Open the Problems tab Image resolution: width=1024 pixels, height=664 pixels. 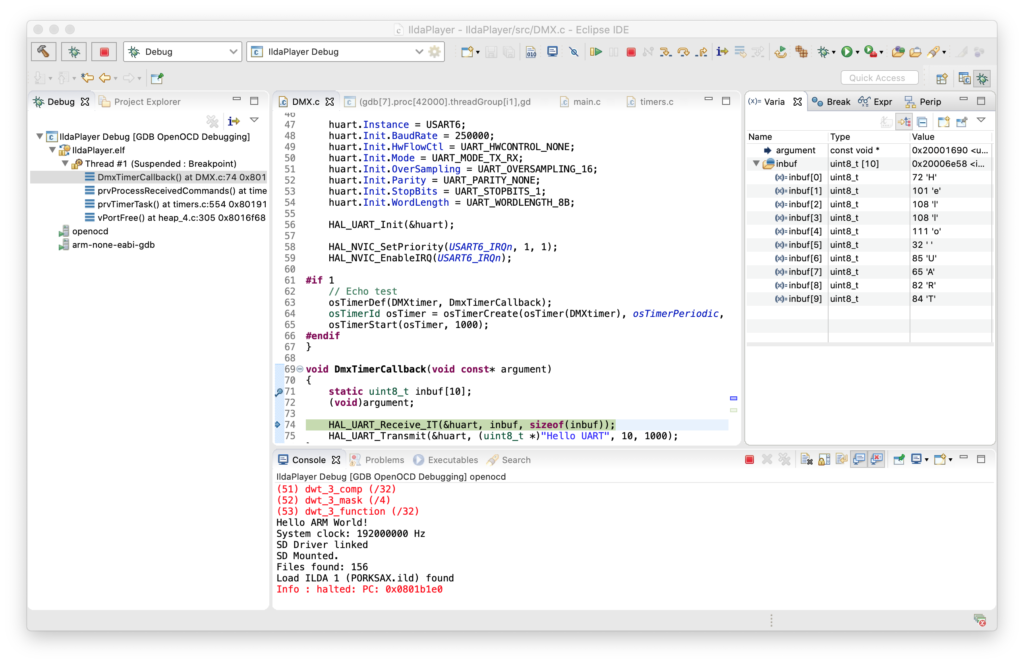[384, 460]
